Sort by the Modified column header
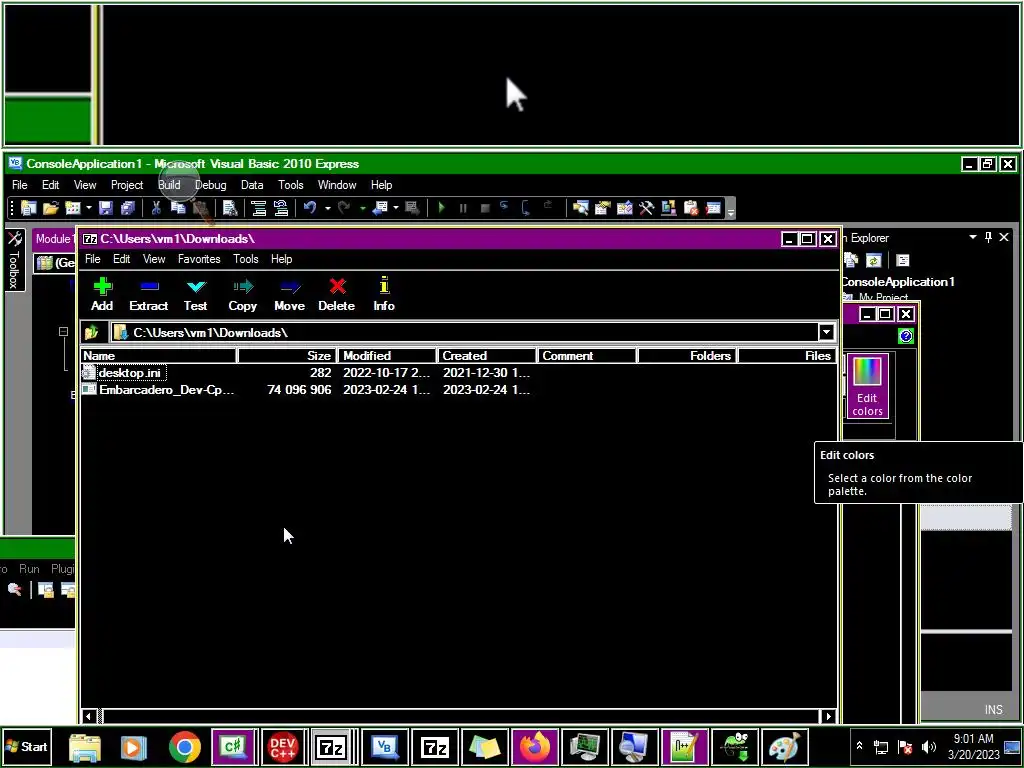 (387, 356)
